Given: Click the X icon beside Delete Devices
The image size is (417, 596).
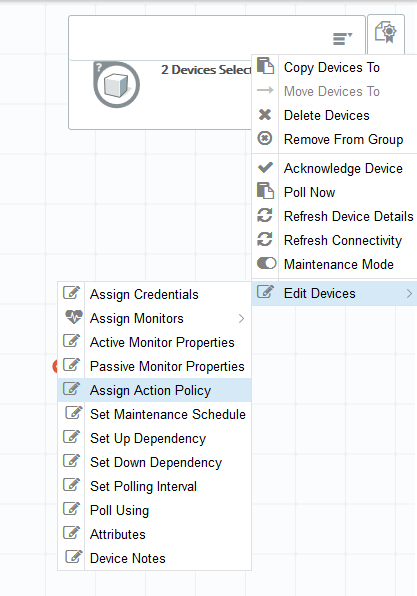Looking at the screenshot, I should (265, 114).
